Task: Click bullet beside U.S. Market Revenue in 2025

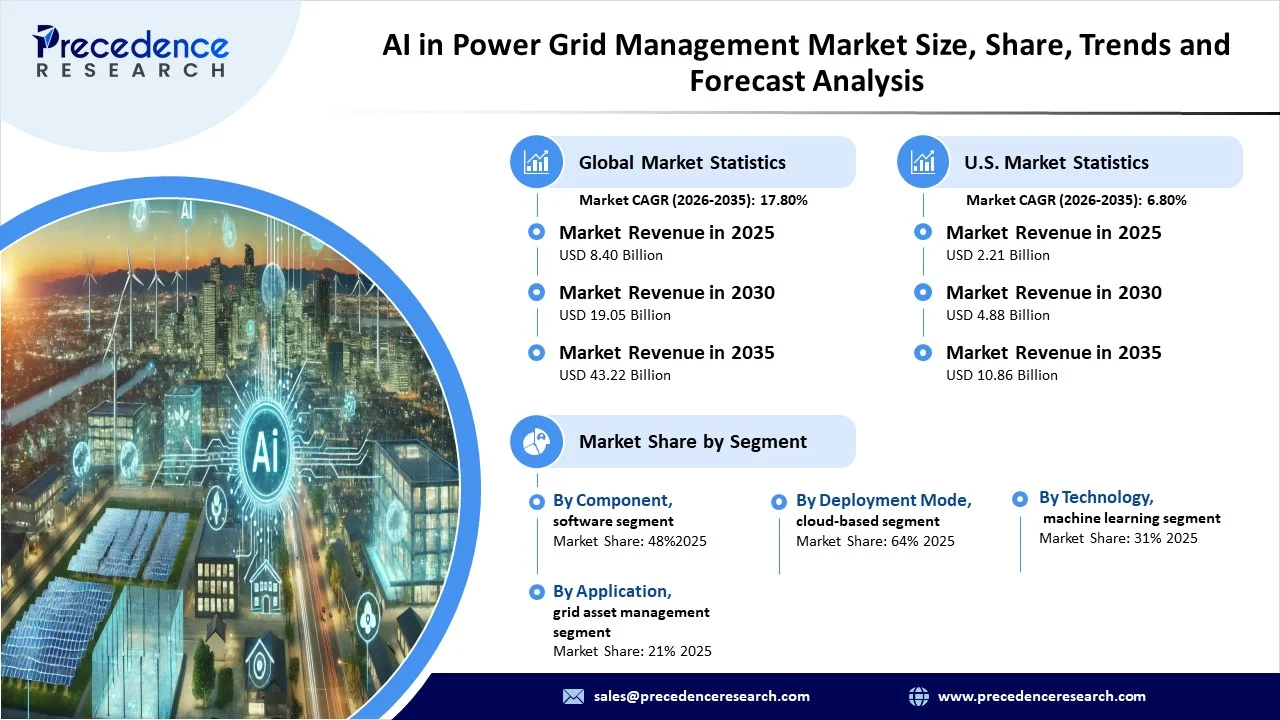Action: (924, 232)
